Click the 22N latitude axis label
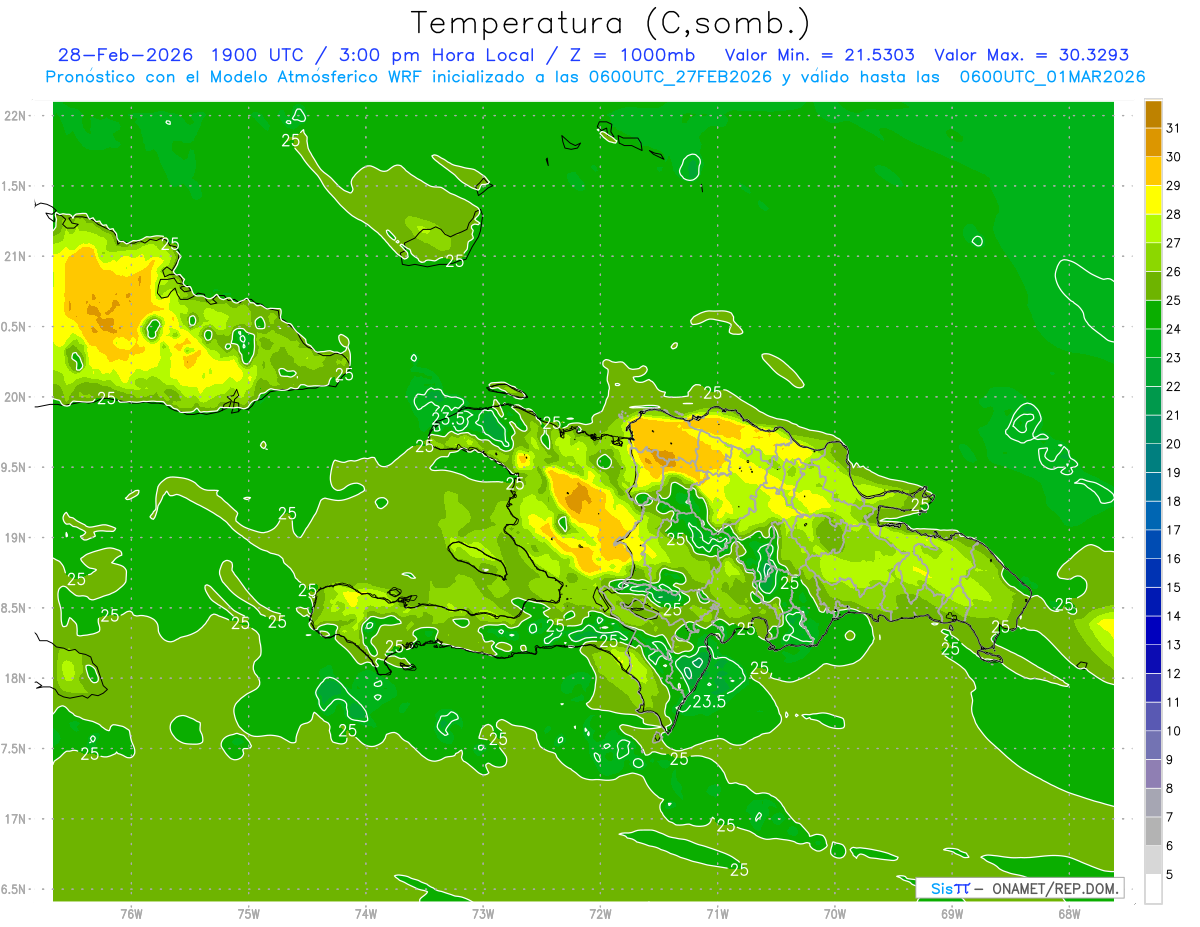Viewport: 1200px width, 927px height. 15,115
